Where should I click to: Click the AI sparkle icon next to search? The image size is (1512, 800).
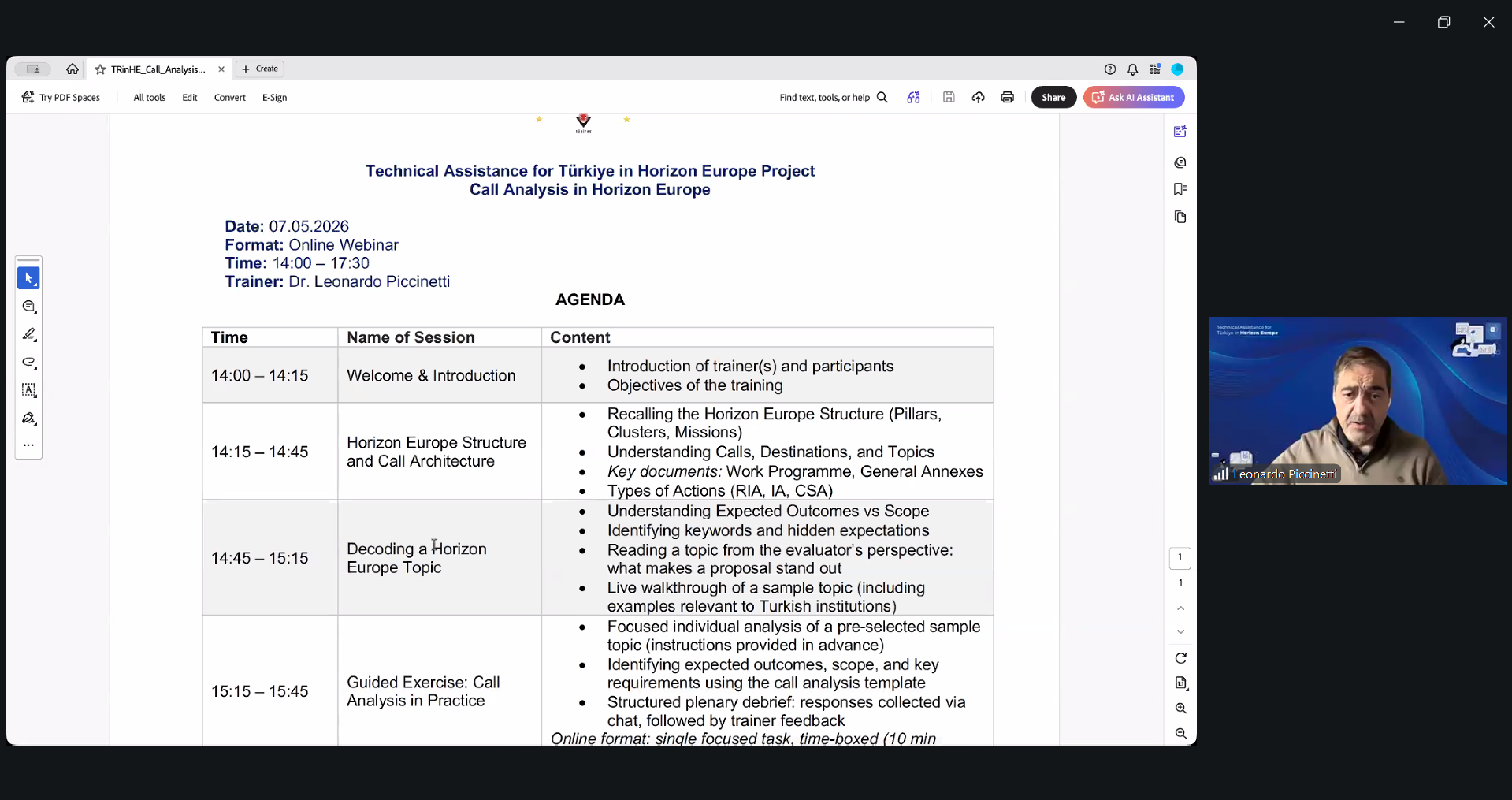[913, 98]
